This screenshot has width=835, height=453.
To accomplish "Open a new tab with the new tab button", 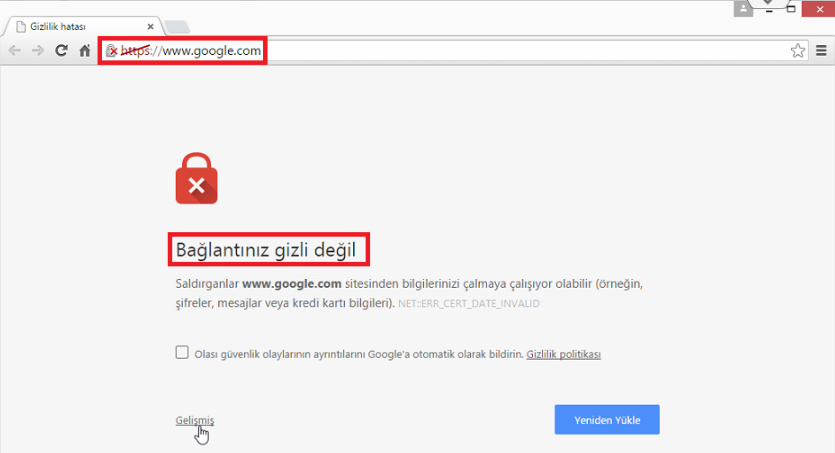I will (176, 26).
